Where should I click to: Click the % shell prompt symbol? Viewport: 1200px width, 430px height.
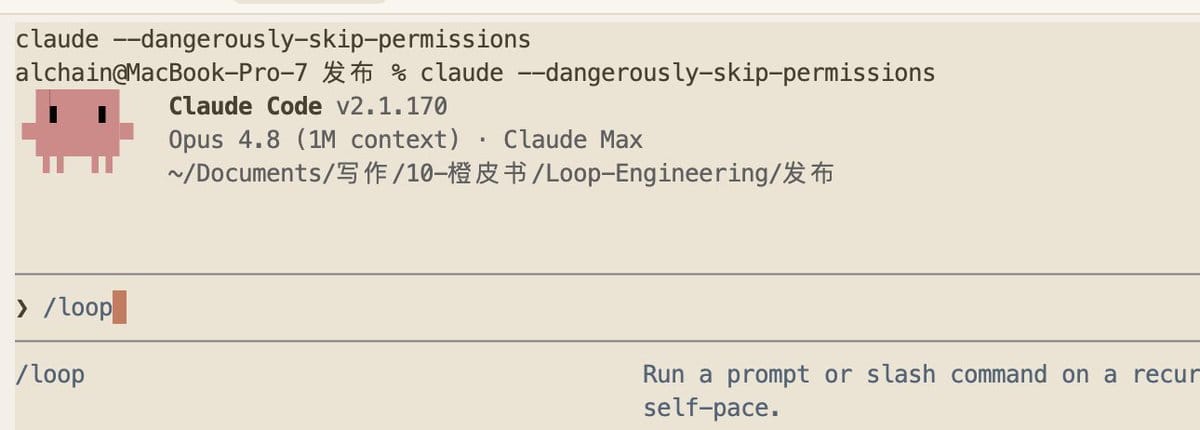coord(397,74)
